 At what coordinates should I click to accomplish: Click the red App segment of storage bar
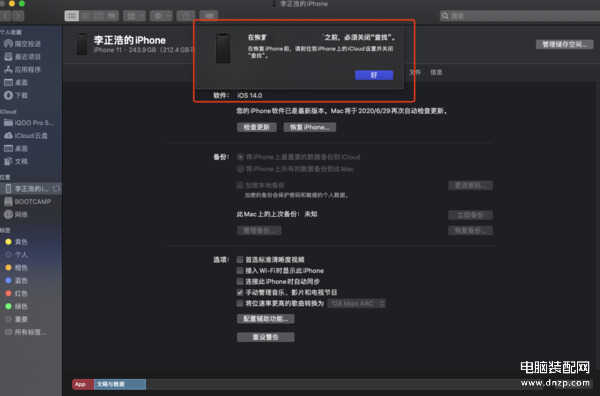(83, 384)
